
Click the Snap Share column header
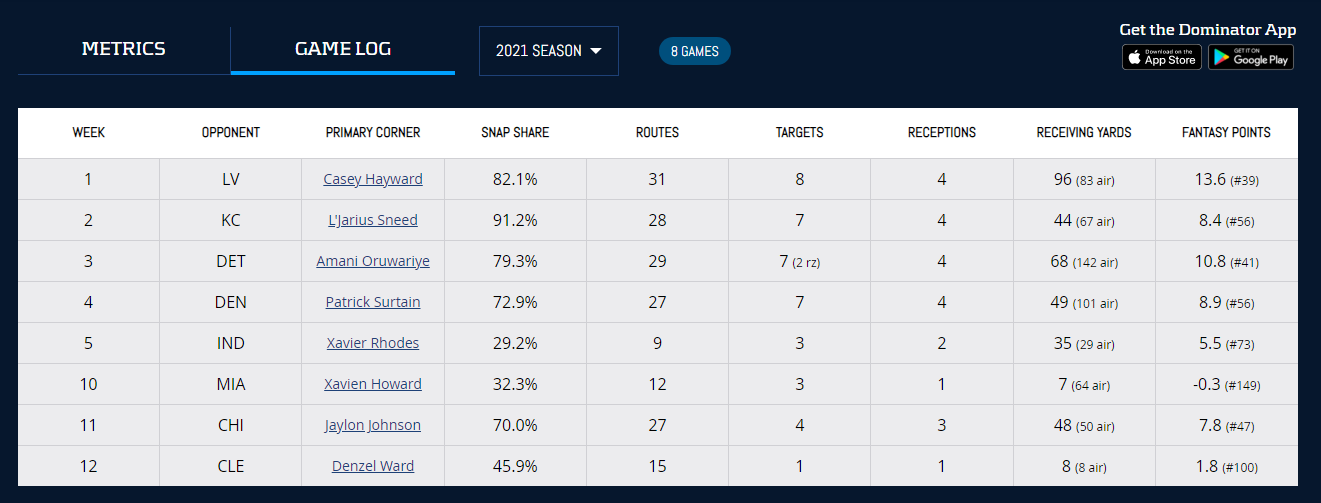pos(515,133)
